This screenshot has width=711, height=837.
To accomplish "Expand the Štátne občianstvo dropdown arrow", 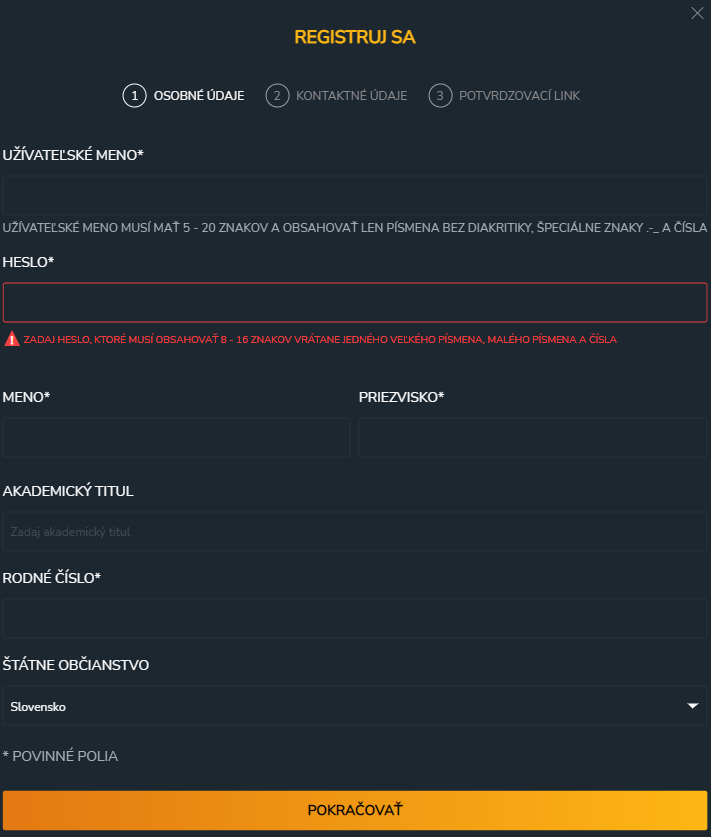I will (x=692, y=706).
